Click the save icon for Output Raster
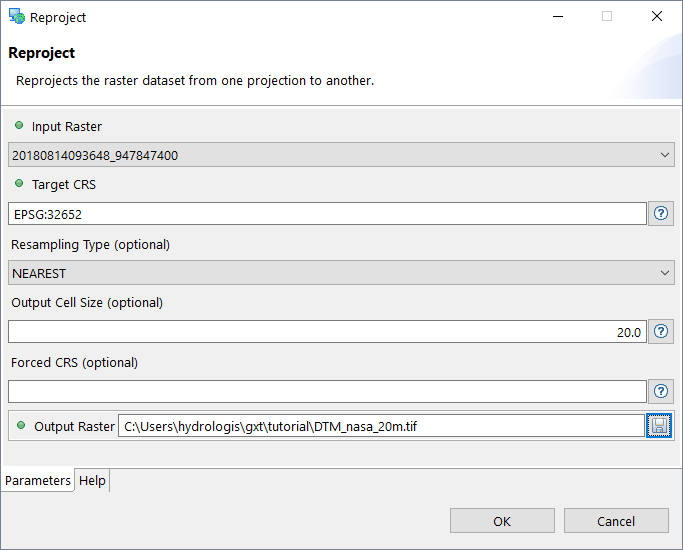683x550 pixels. (659, 426)
